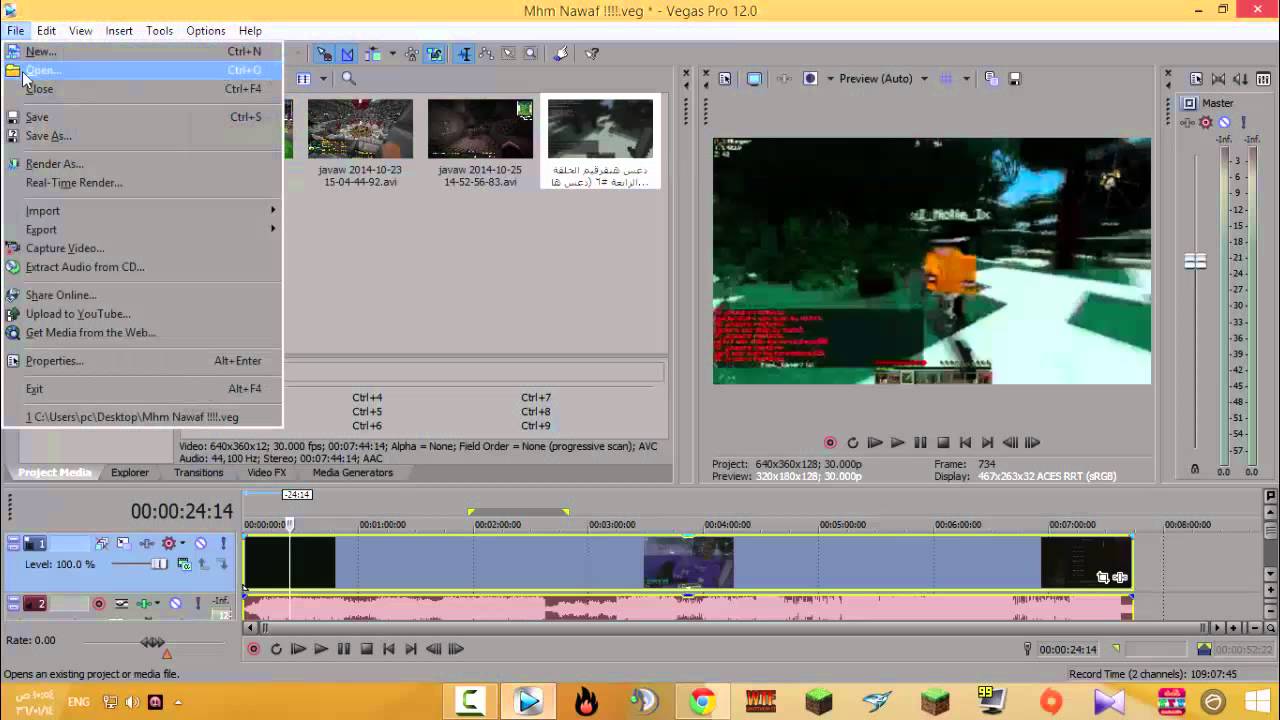Save snapshot to file in preview
This screenshot has width=1280, height=720.
1014,79
